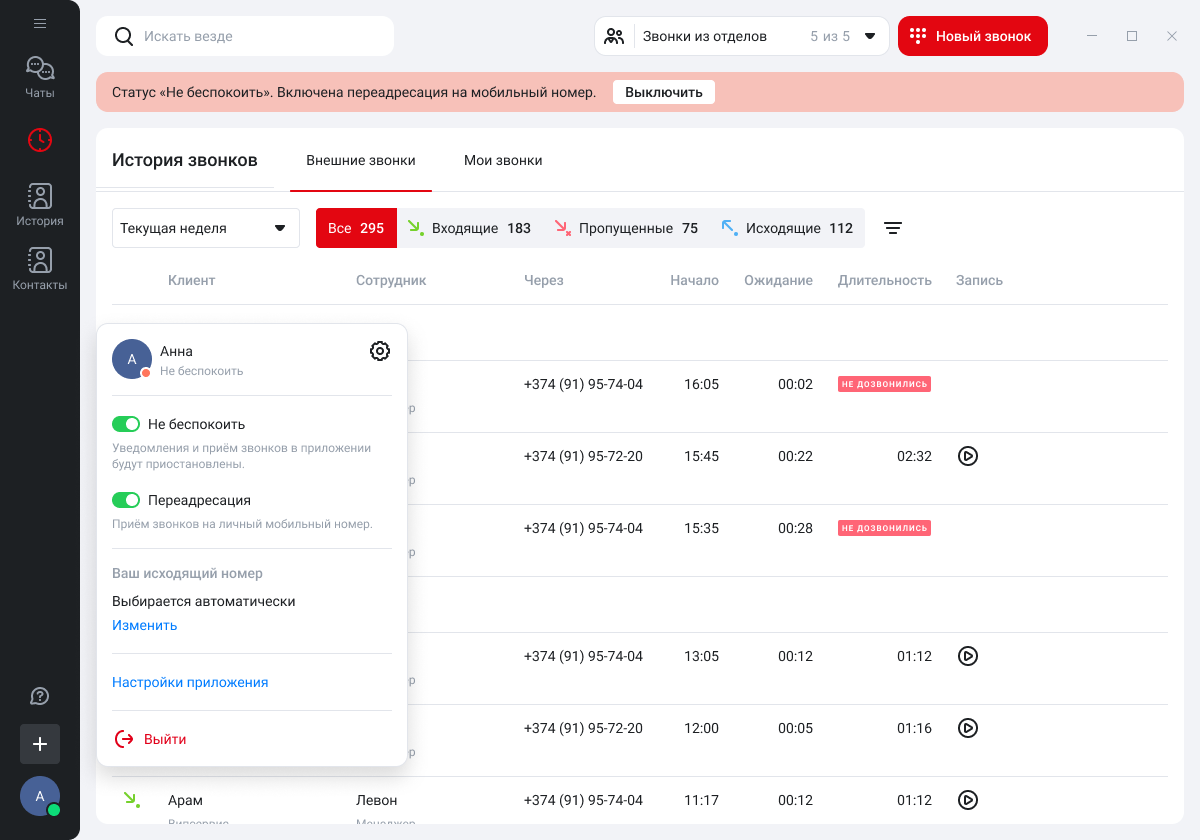Expand the Звонки из отделов dropdown

pos(741,36)
